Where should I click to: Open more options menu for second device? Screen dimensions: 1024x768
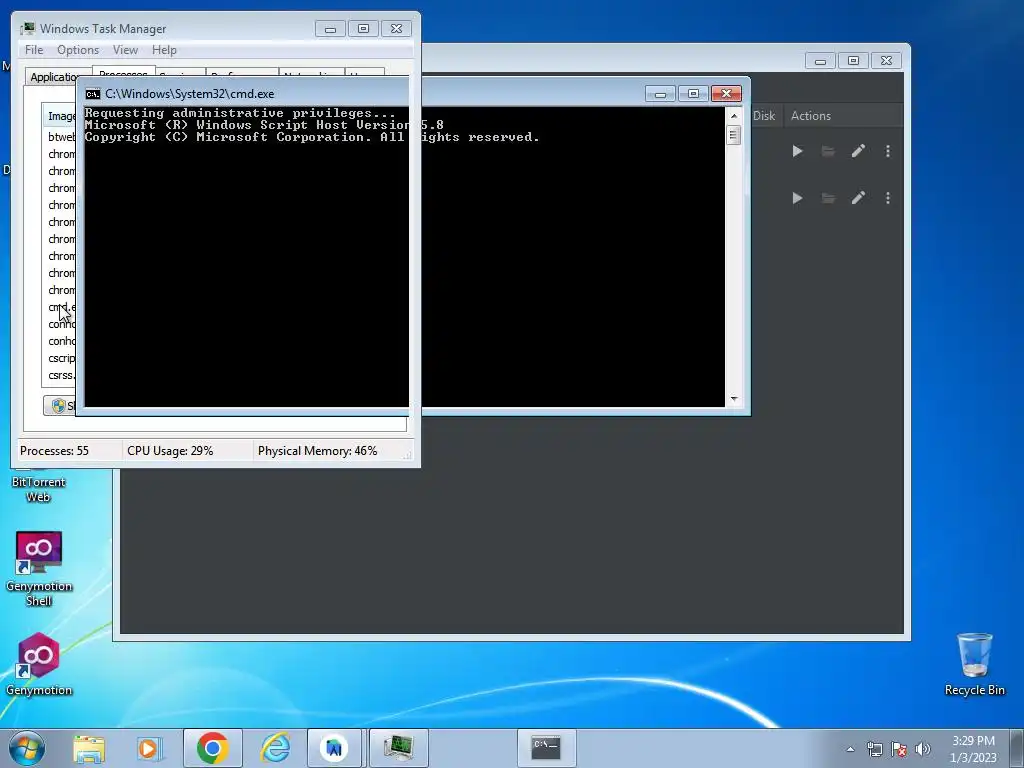(888, 198)
